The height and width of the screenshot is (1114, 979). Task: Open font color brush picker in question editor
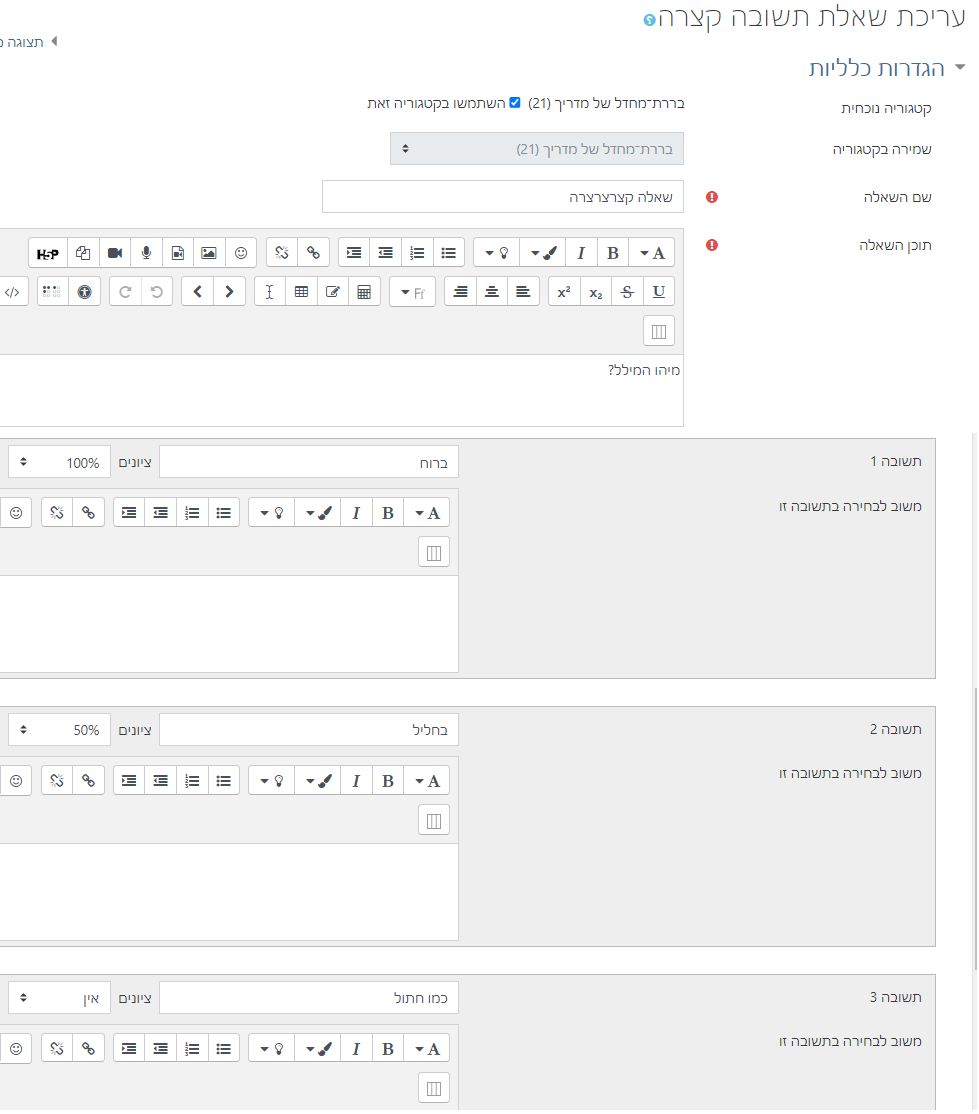click(543, 253)
